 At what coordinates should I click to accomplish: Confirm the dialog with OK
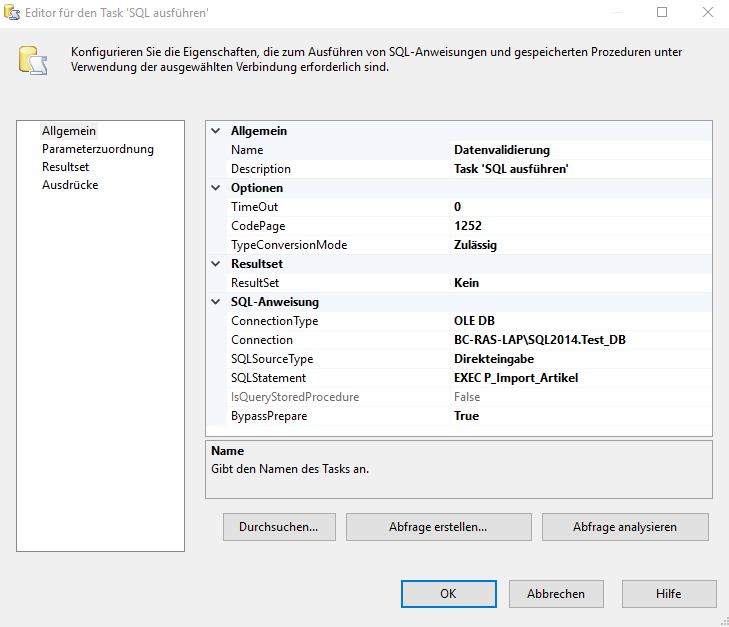click(448, 594)
